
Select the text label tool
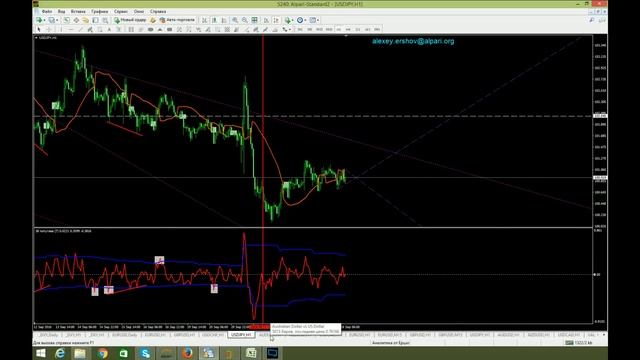tap(118, 29)
